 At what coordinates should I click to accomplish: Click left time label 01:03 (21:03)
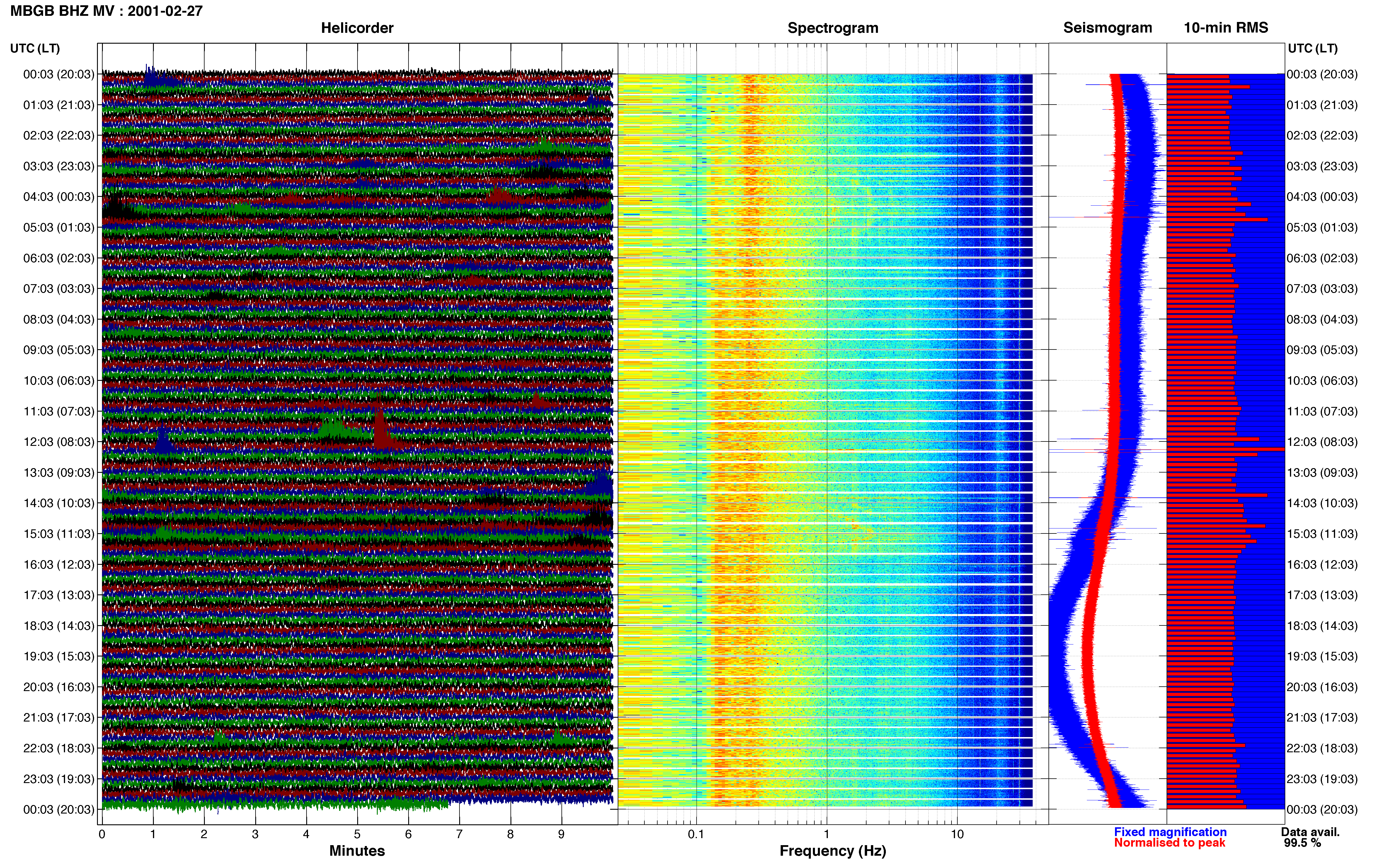[59, 105]
